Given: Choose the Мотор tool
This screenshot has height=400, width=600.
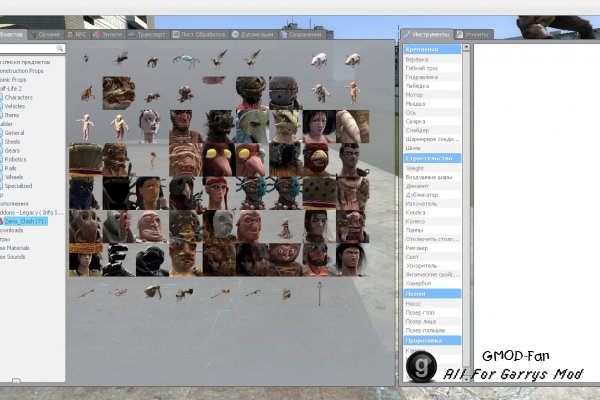Looking at the screenshot, I should click(x=432, y=95).
